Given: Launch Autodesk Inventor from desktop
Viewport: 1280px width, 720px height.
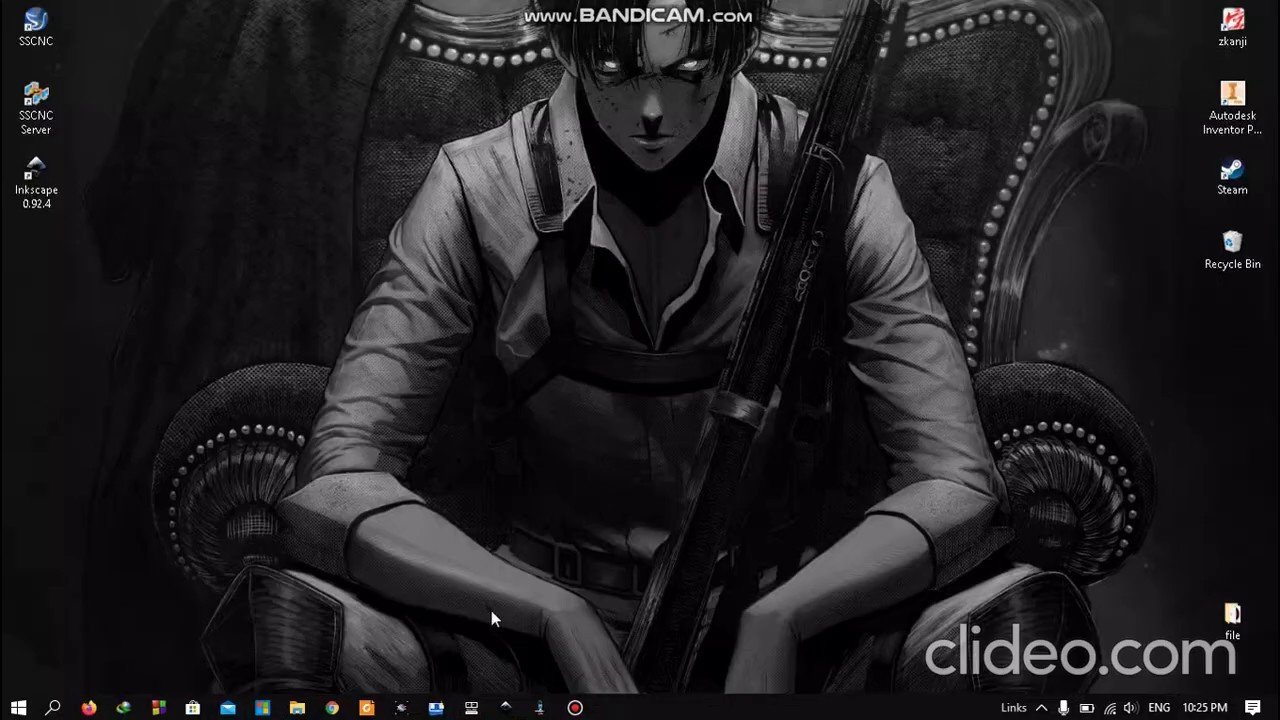Looking at the screenshot, I should (1232, 108).
